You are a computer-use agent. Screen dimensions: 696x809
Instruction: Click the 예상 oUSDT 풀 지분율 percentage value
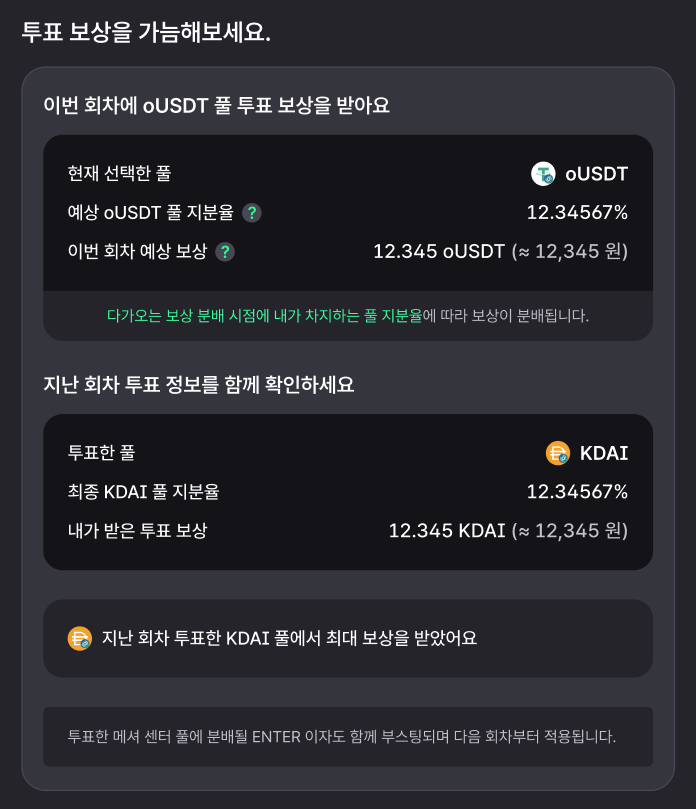click(577, 212)
